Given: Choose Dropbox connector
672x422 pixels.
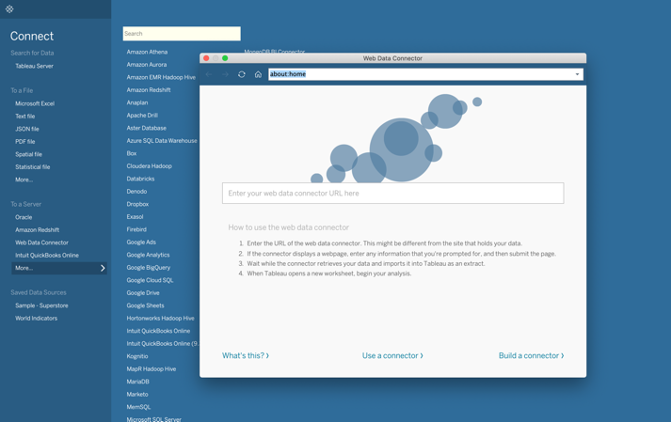Looking at the screenshot, I should pos(138,204).
